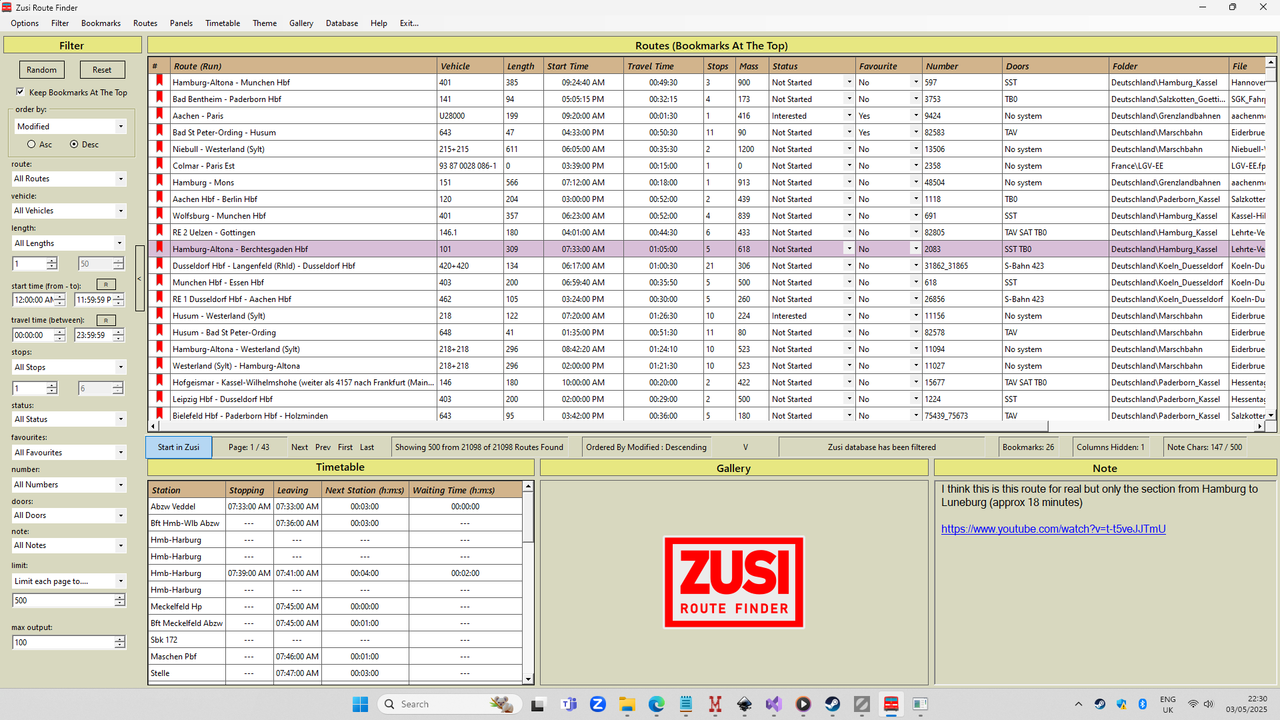Open Microsoft Teams from the taskbar

tap(570, 704)
